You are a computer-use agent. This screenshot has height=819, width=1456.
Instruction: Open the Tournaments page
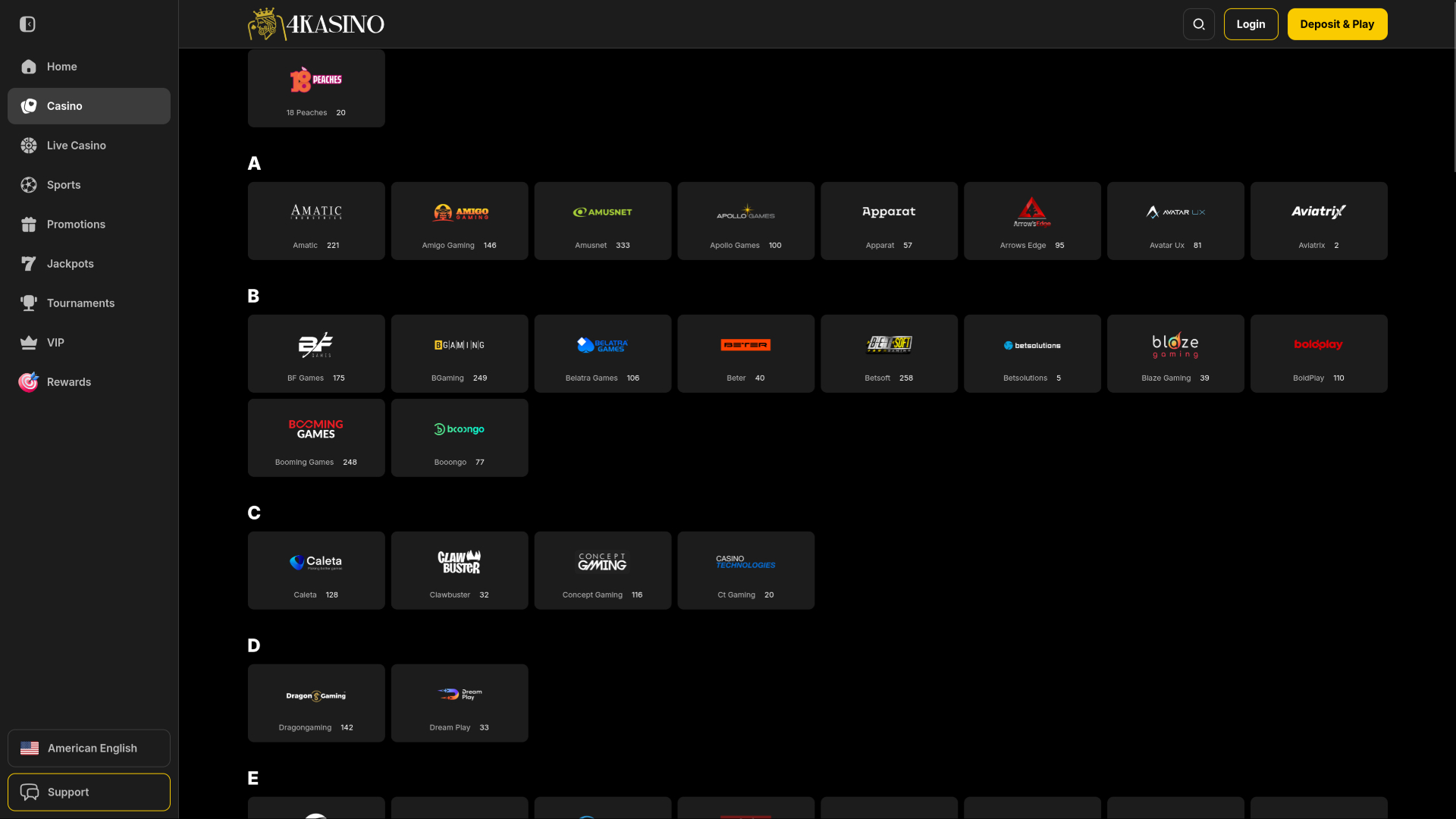pyautogui.click(x=89, y=303)
